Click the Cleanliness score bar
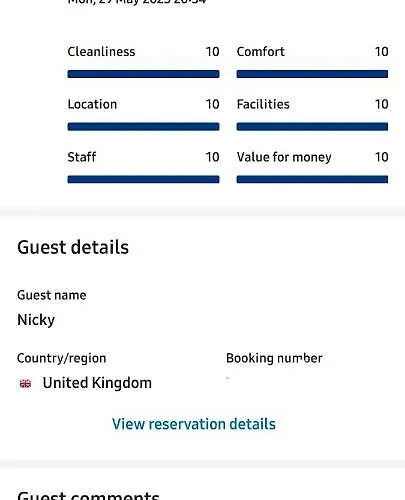Image resolution: width=405 pixels, height=500 pixels. (x=143, y=74)
